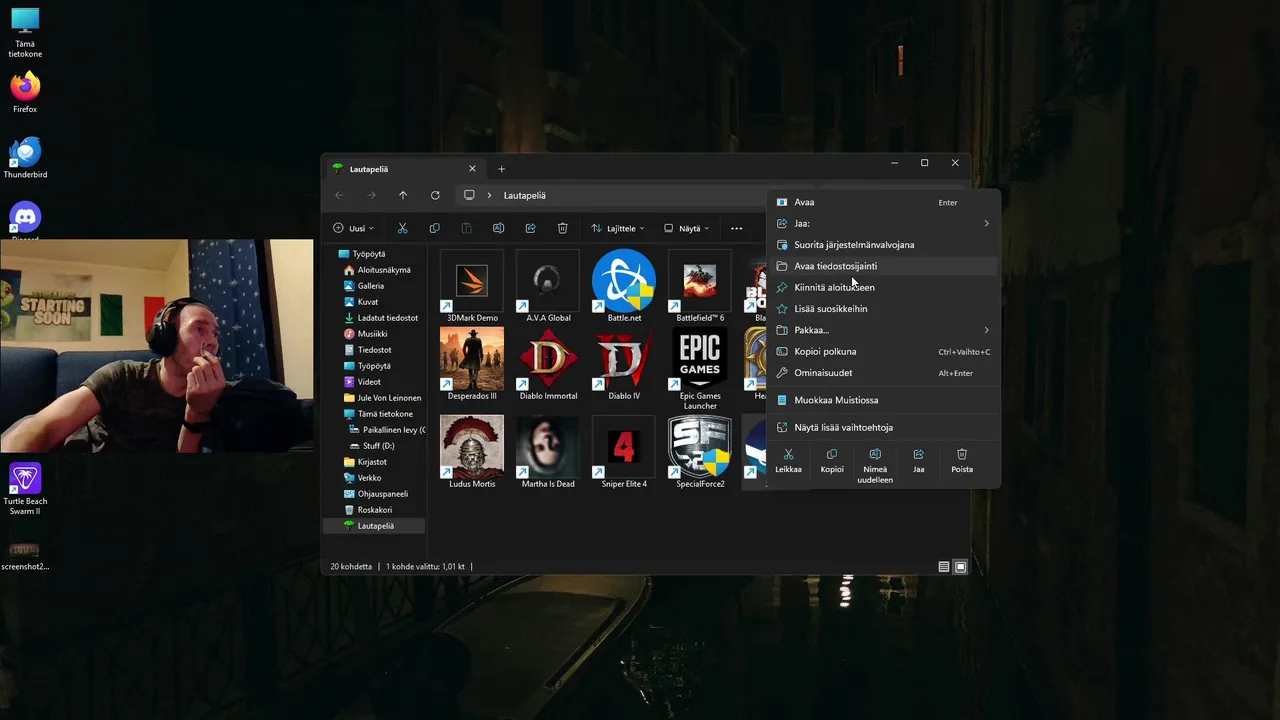Select the Desperados III game icon

472,359
